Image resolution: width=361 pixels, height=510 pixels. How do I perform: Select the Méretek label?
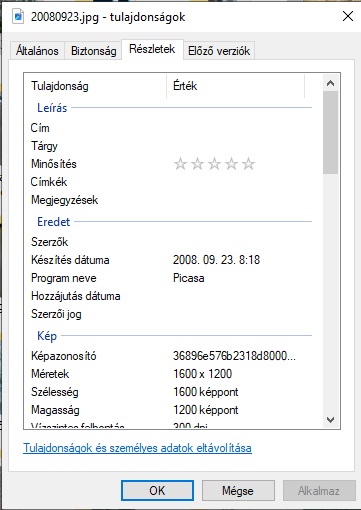point(50,374)
